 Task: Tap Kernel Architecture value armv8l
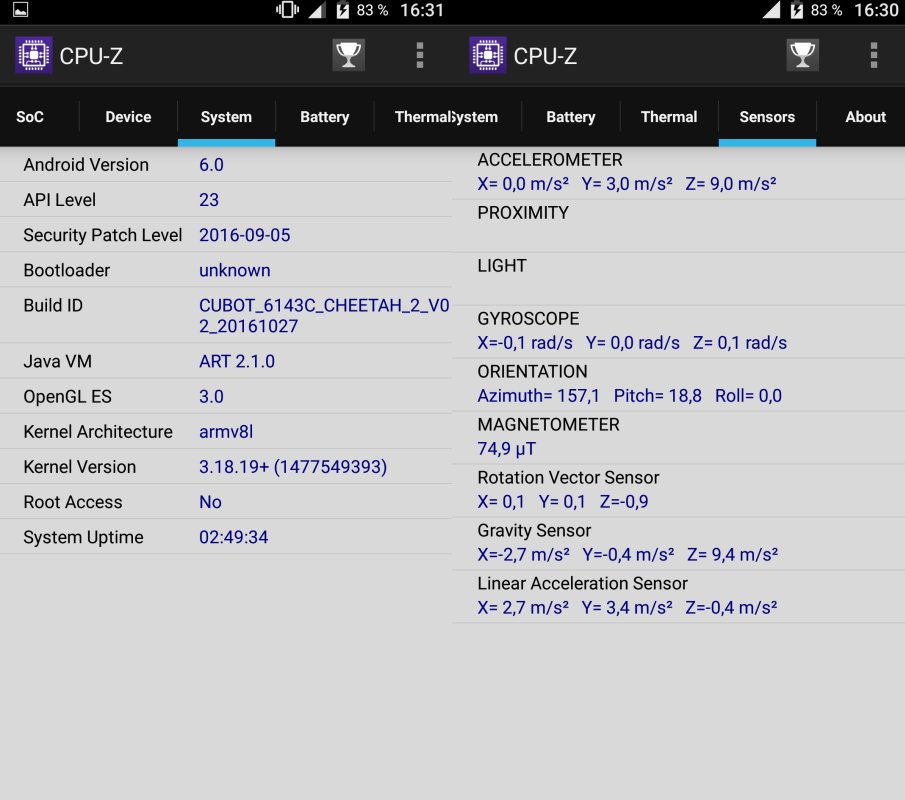pyautogui.click(x=226, y=432)
